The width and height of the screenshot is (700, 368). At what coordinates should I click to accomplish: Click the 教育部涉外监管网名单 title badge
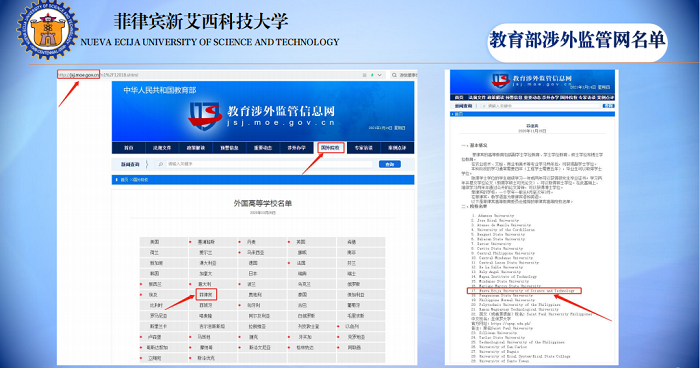coord(577,41)
